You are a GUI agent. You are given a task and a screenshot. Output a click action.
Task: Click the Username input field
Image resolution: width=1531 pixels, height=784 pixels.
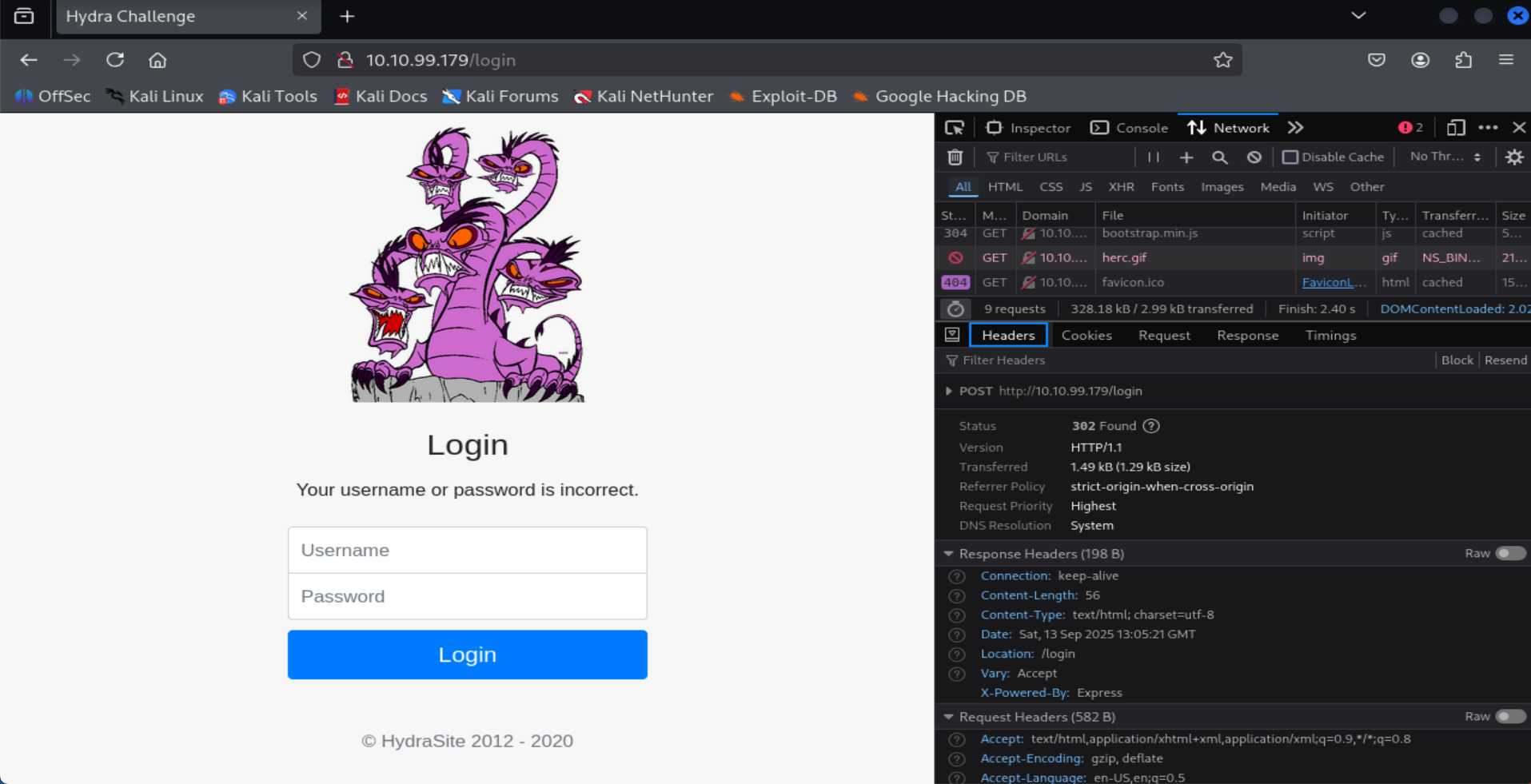[467, 550]
